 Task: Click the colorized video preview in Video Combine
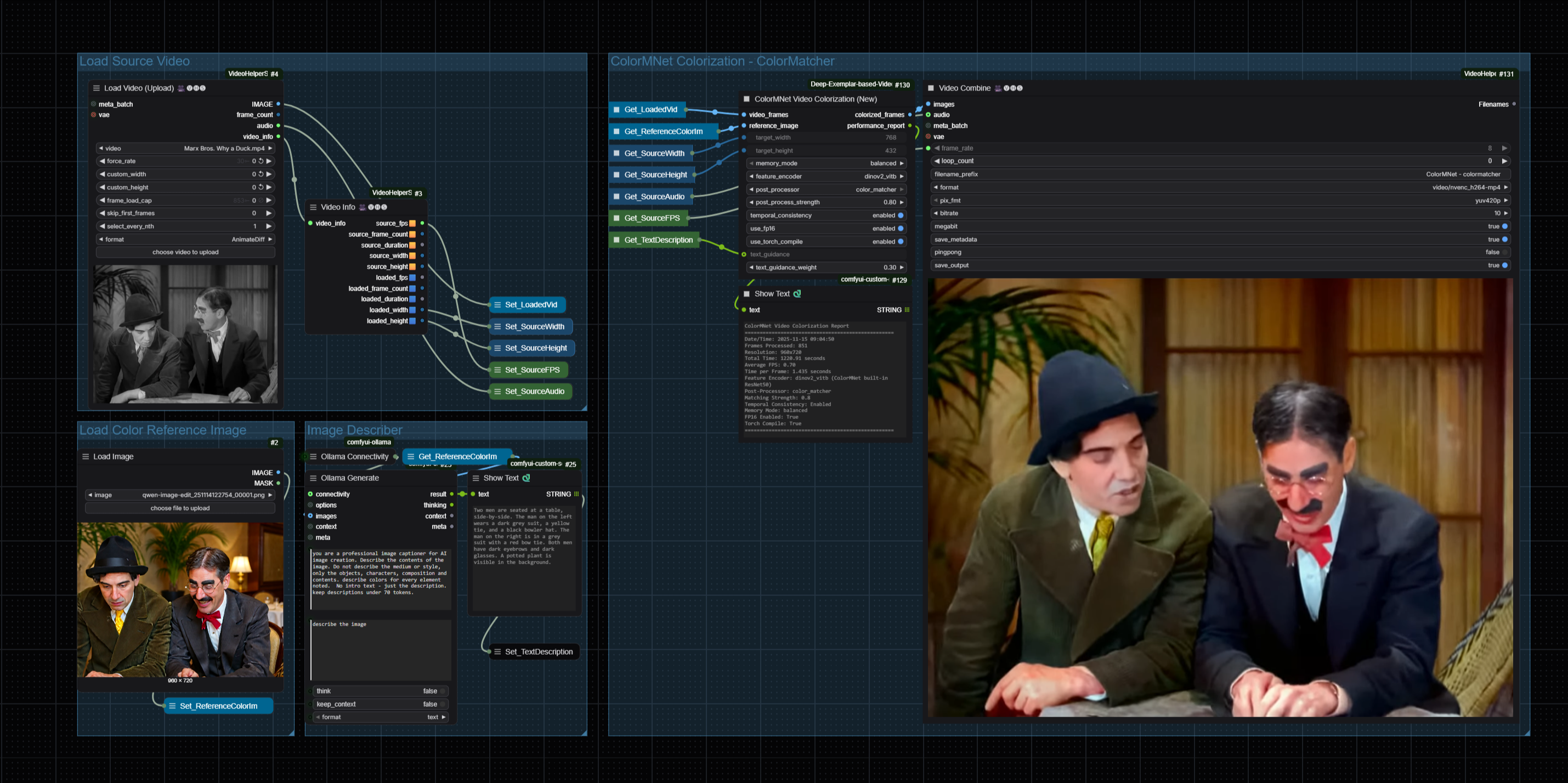(x=1220, y=498)
